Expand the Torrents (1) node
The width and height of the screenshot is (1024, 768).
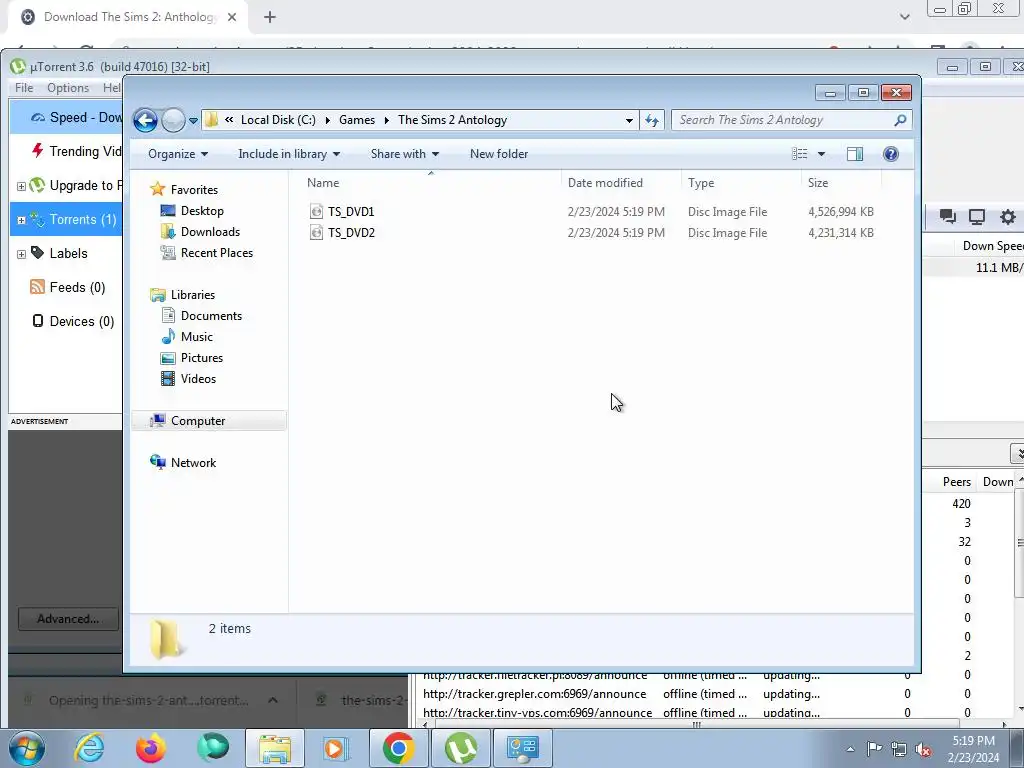coord(21,220)
